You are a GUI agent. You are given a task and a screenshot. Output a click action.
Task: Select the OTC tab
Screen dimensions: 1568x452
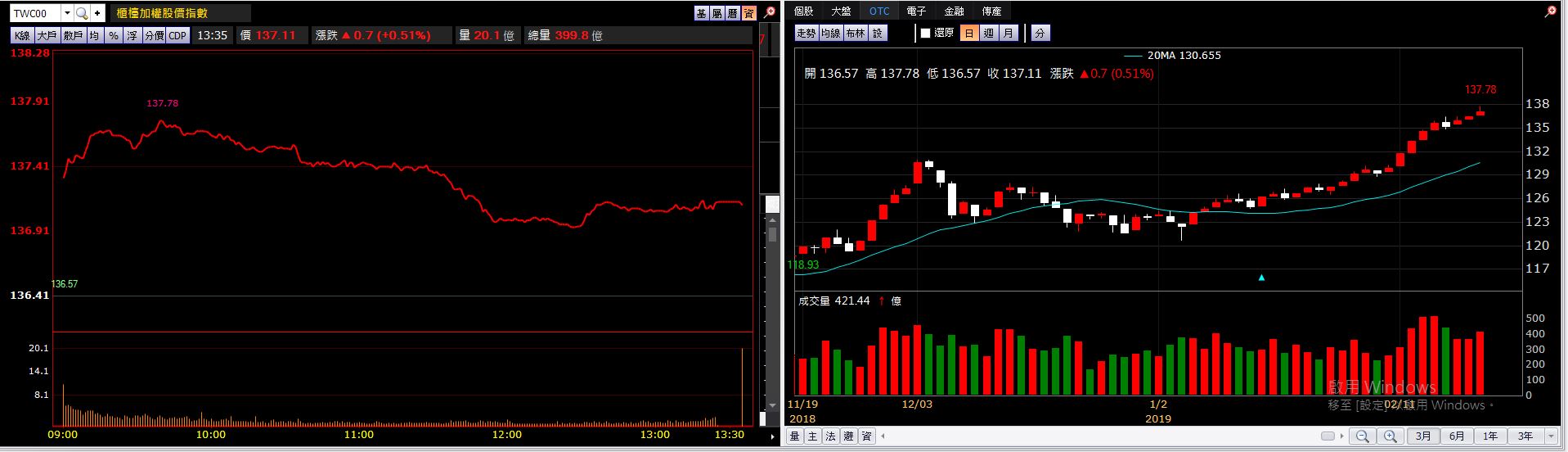(x=879, y=11)
